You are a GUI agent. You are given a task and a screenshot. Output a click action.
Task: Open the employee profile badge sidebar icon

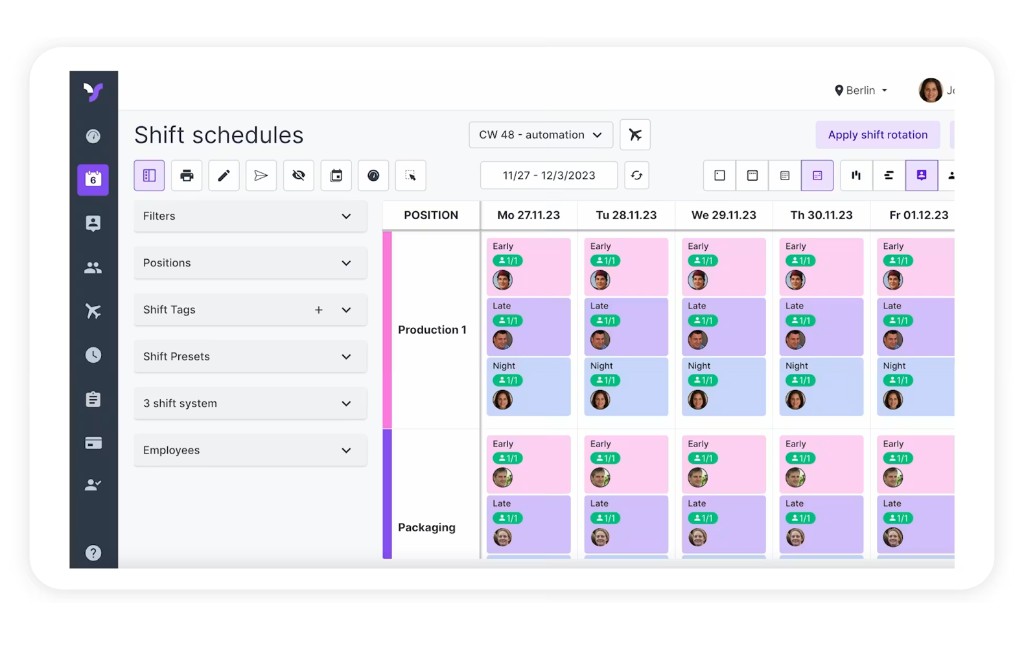pos(93,223)
